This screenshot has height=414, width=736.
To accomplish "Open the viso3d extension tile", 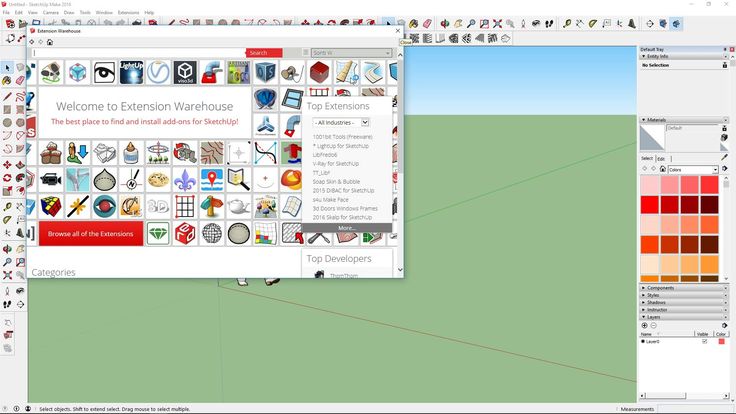I will [x=185, y=72].
